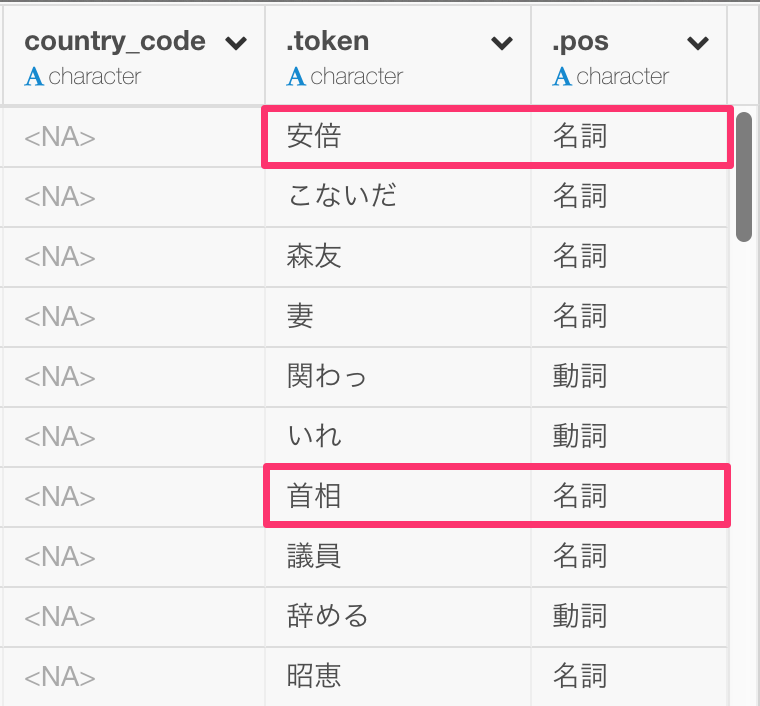Click the 昭恵 token cell
Image resolution: width=760 pixels, height=706 pixels.
coord(314,676)
